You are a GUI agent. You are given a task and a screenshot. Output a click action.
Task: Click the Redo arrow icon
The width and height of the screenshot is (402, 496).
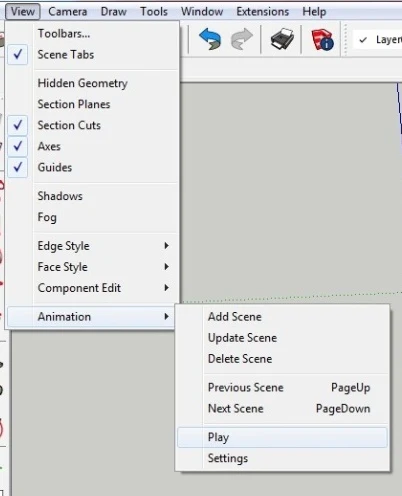[x=242, y=39]
